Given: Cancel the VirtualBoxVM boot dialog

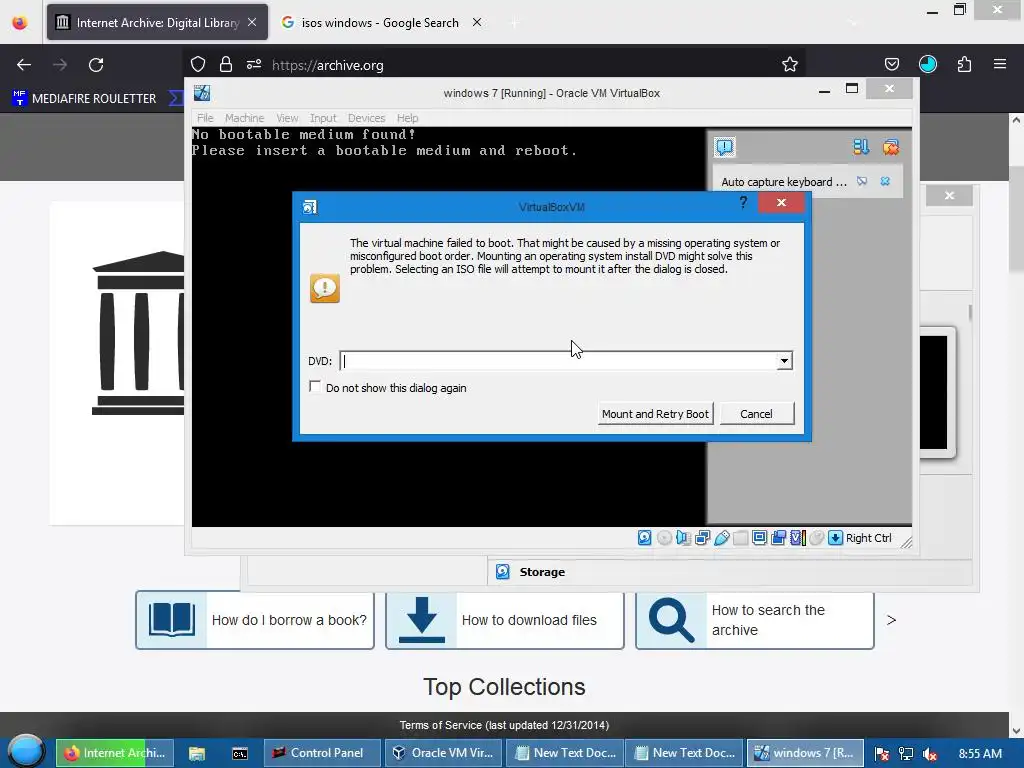Looking at the screenshot, I should 756,413.
